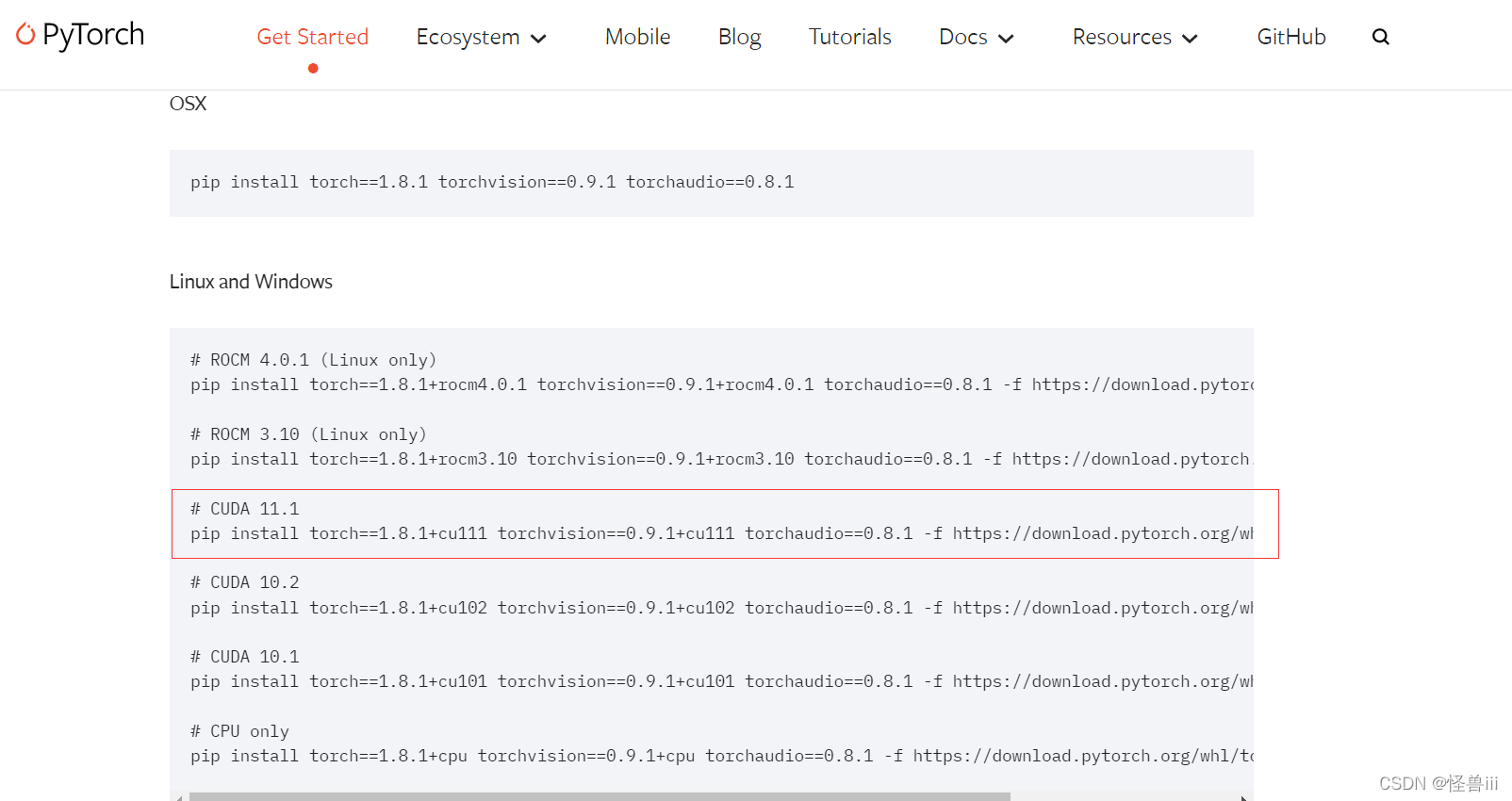Screen dimensions: 1512x801
Task: Click the cu102 pip install command
Action: (722, 608)
